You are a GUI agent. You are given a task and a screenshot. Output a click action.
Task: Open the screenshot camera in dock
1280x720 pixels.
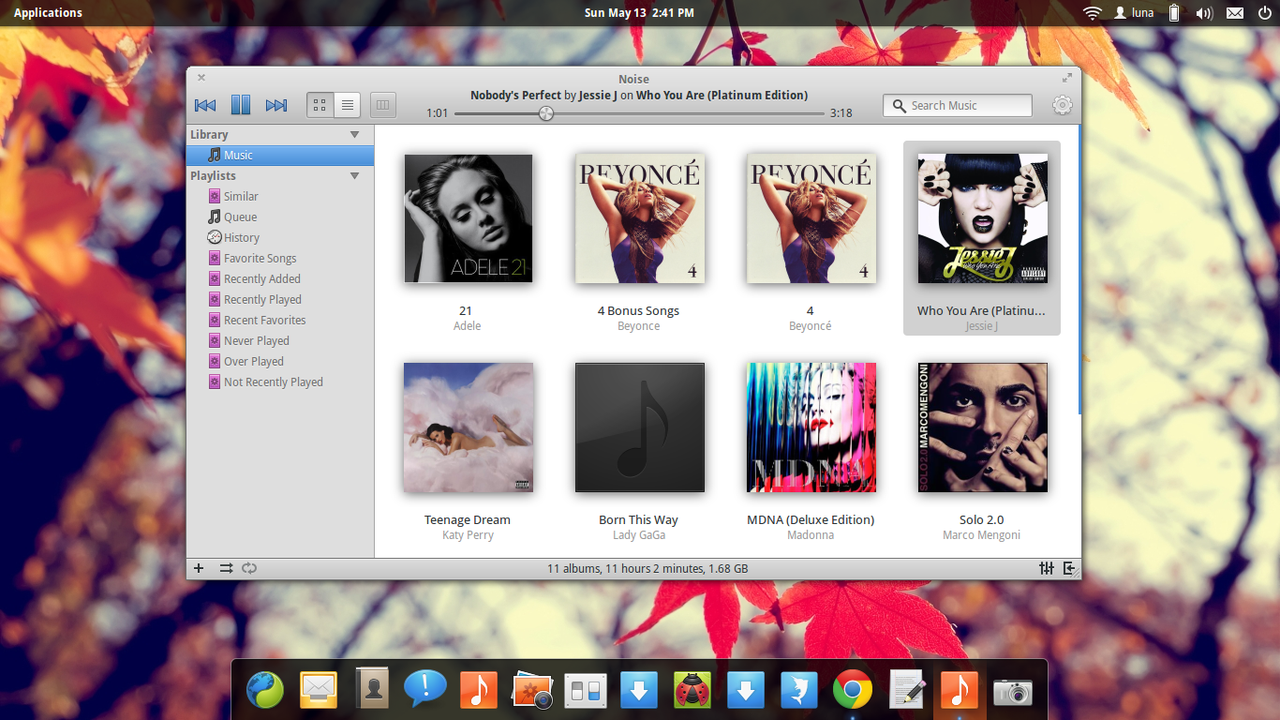coord(1012,691)
